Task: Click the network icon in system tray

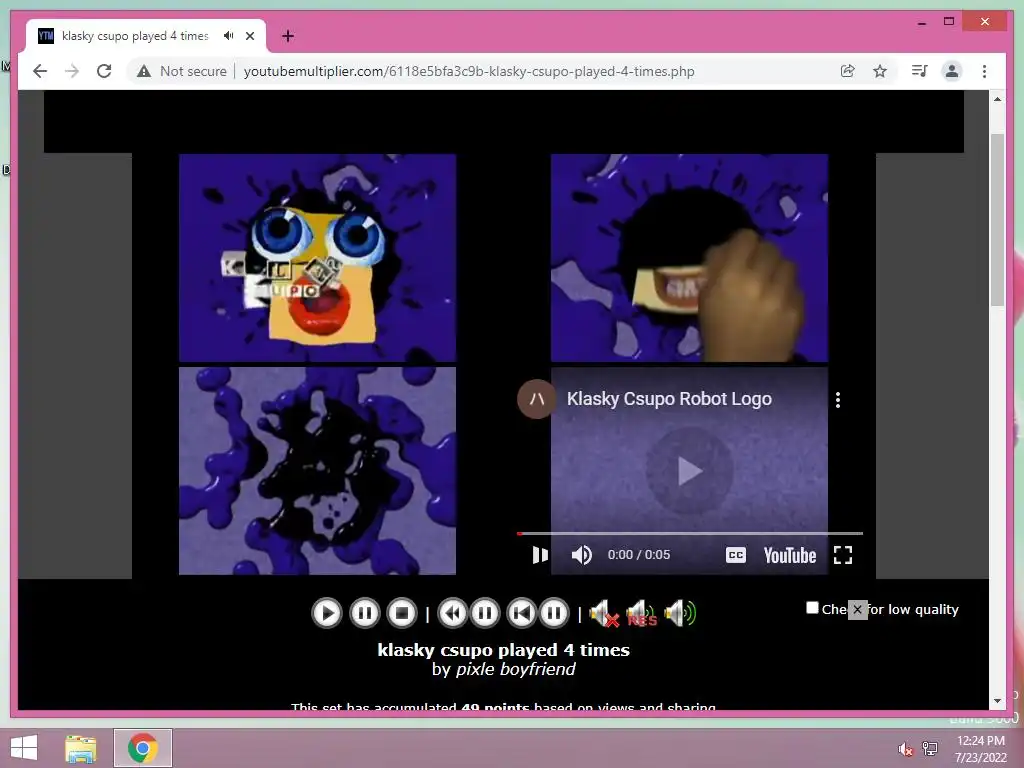Action: tap(930, 749)
